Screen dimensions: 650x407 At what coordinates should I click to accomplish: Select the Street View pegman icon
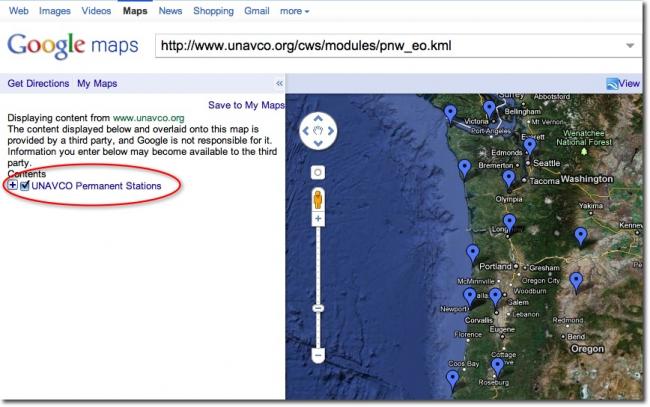317,197
